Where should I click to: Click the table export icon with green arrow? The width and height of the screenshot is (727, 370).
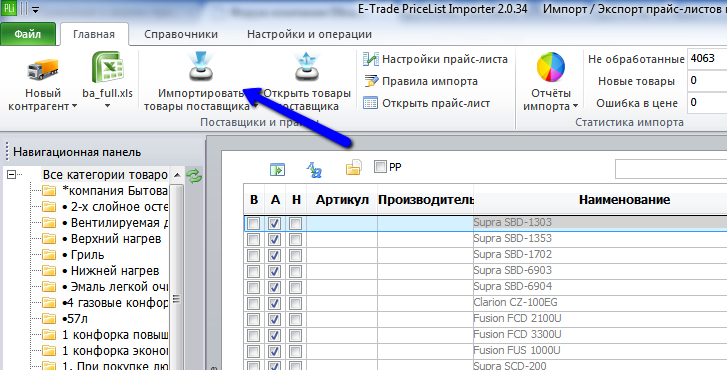point(277,170)
